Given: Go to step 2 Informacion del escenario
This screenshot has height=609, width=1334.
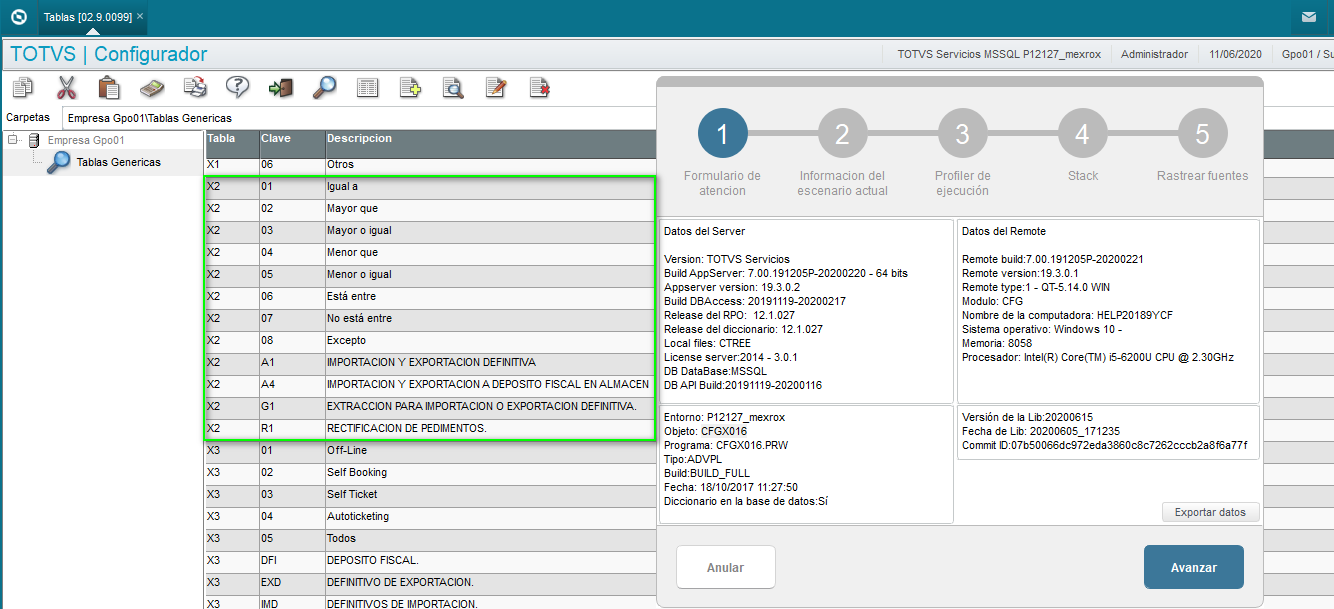Looking at the screenshot, I should (x=842, y=134).
